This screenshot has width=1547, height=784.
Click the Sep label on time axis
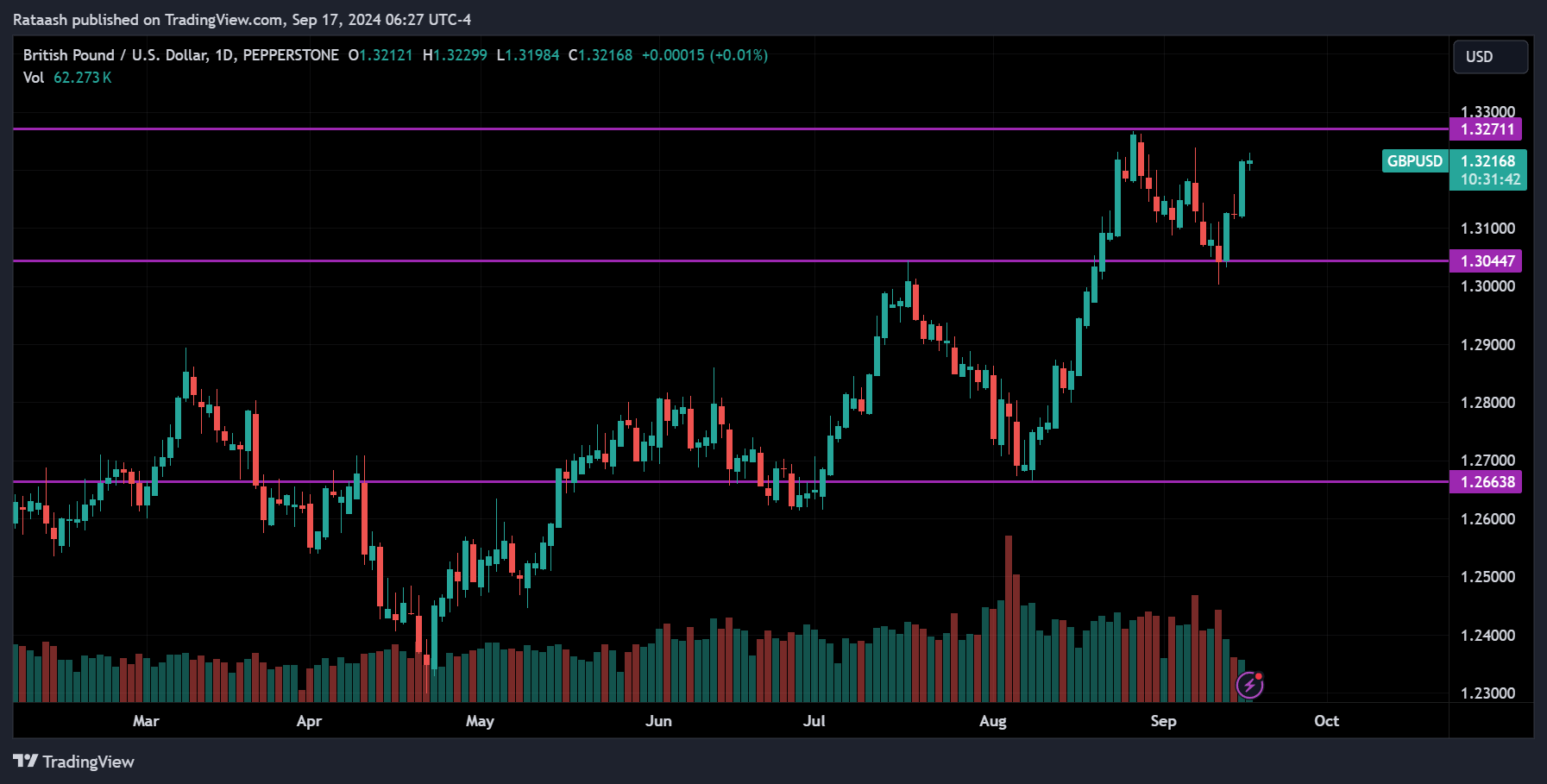click(1163, 721)
